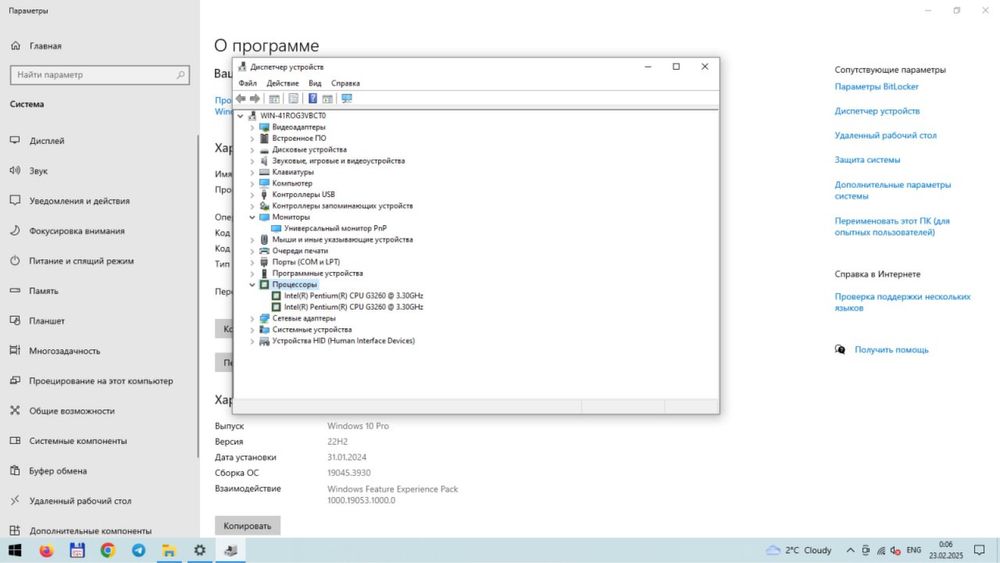Select the Программные устройства icon

[264, 274]
